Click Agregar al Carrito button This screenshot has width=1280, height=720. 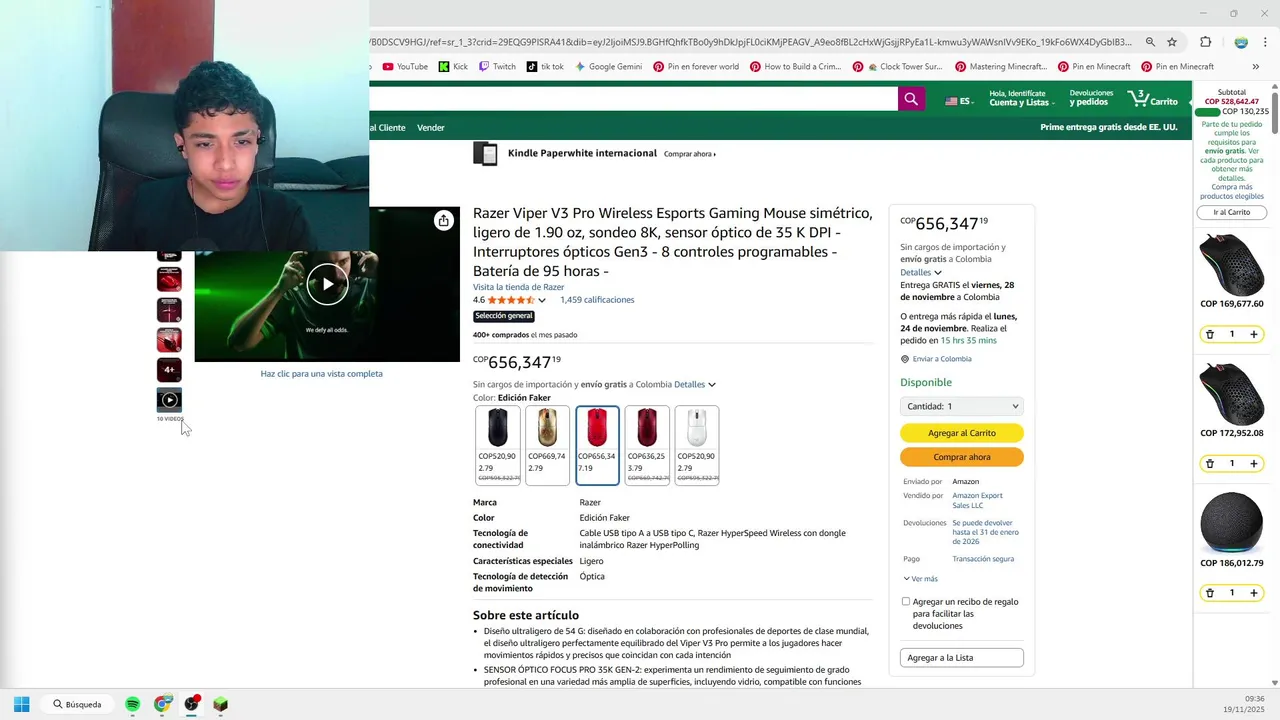pos(962,433)
